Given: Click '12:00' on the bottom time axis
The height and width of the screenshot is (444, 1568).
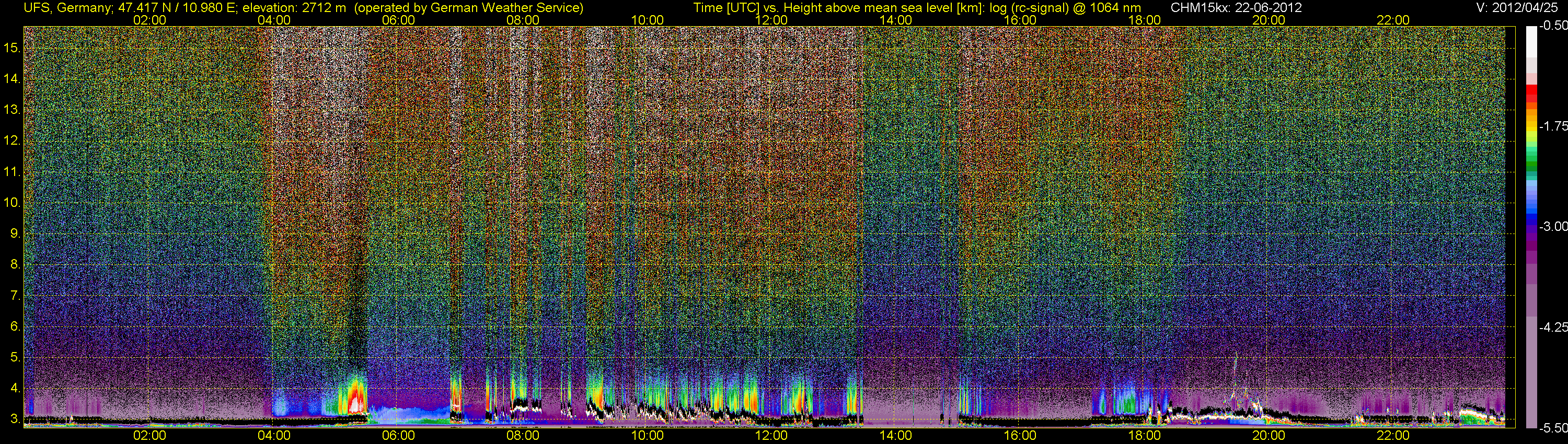Looking at the screenshot, I should click(771, 436).
